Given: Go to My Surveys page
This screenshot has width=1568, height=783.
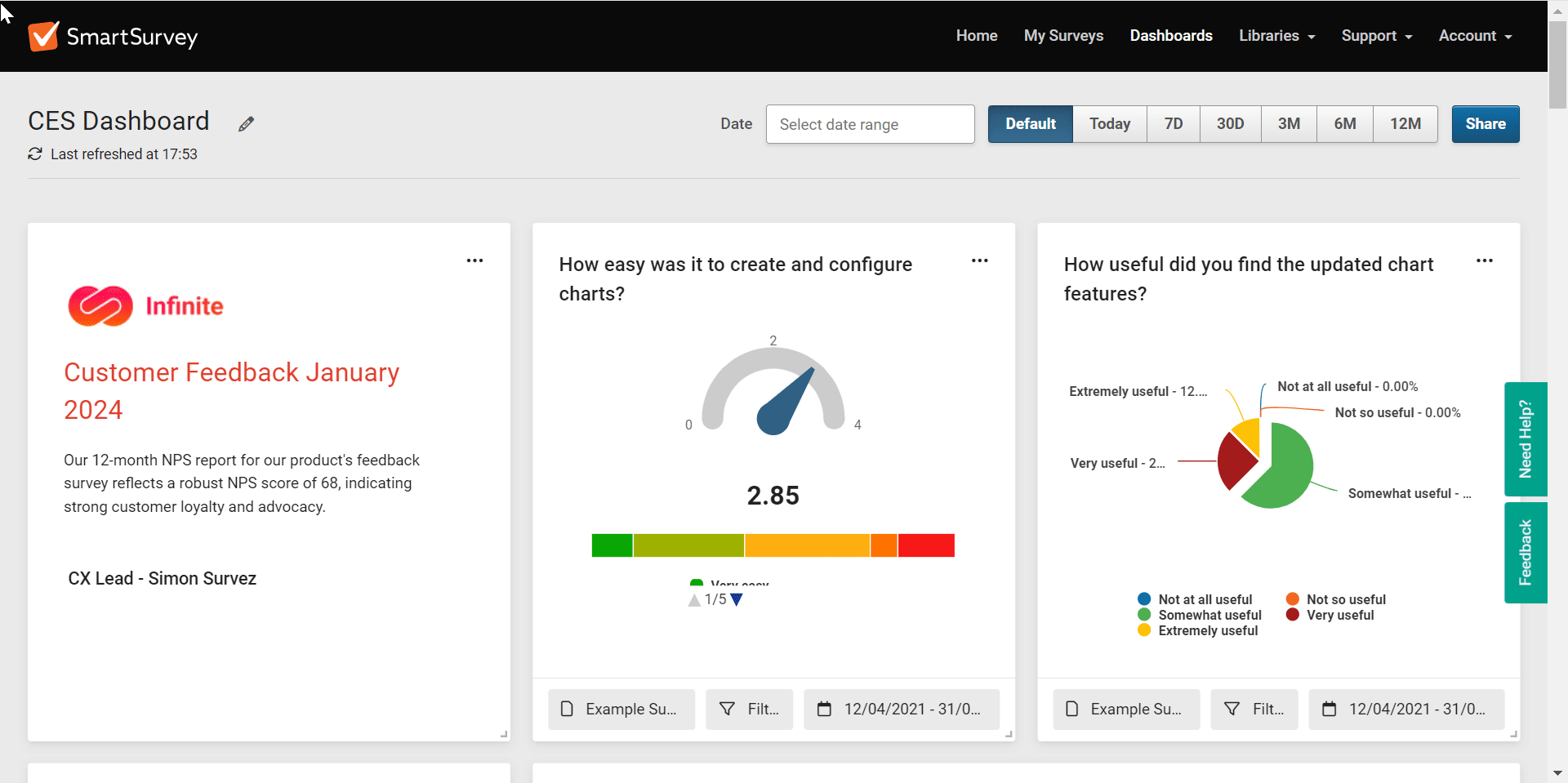Looking at the screenshot, I should point(1063,36).
